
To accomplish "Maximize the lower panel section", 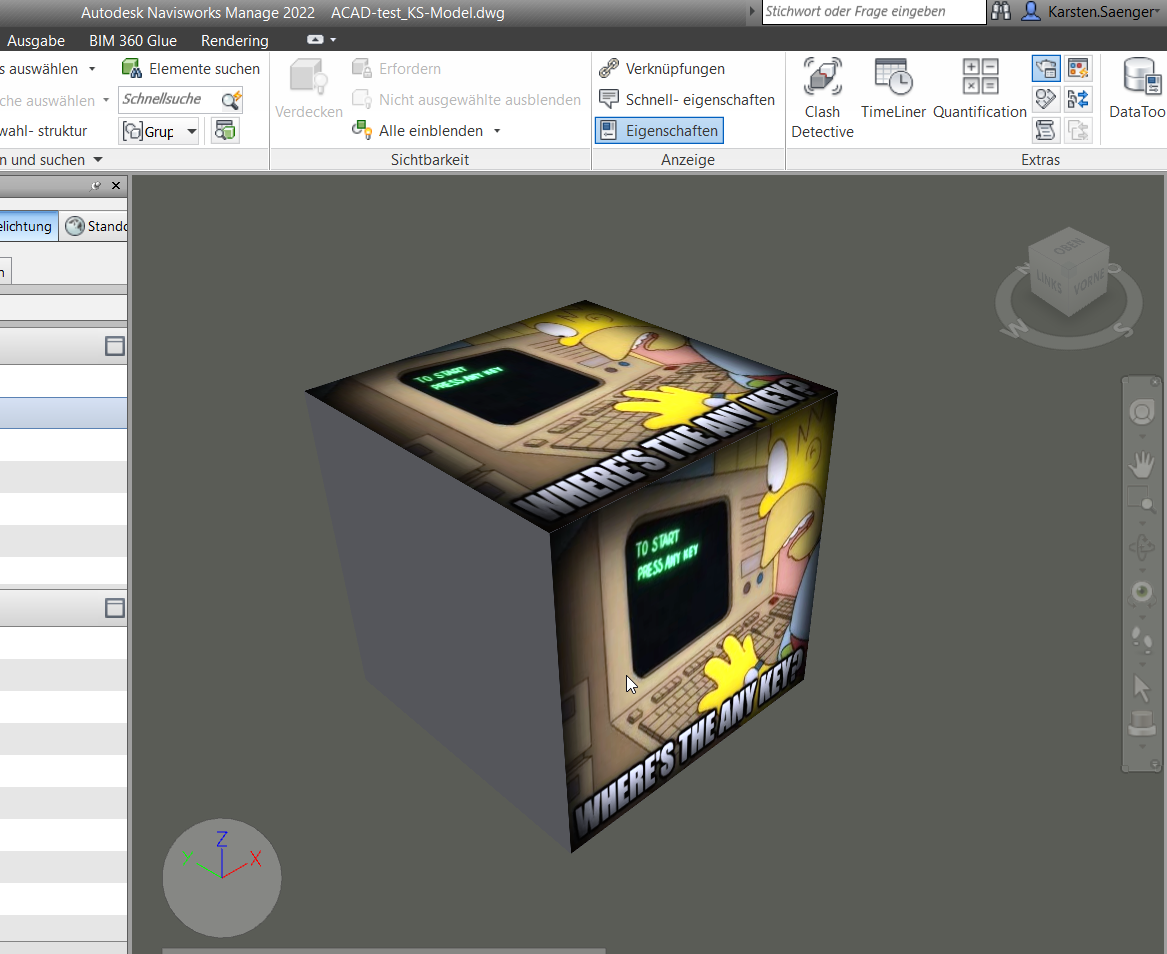I will (115, 608).
